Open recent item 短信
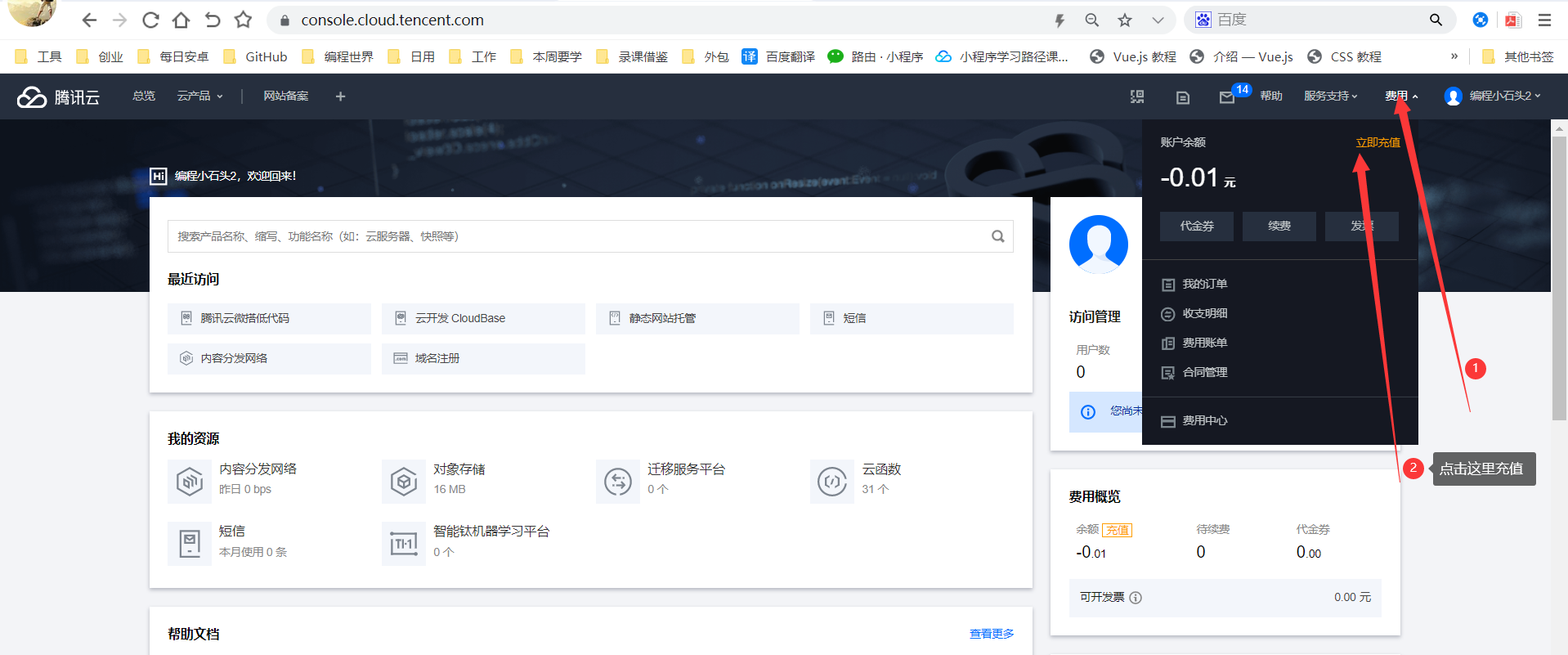 tap(912, 318)
